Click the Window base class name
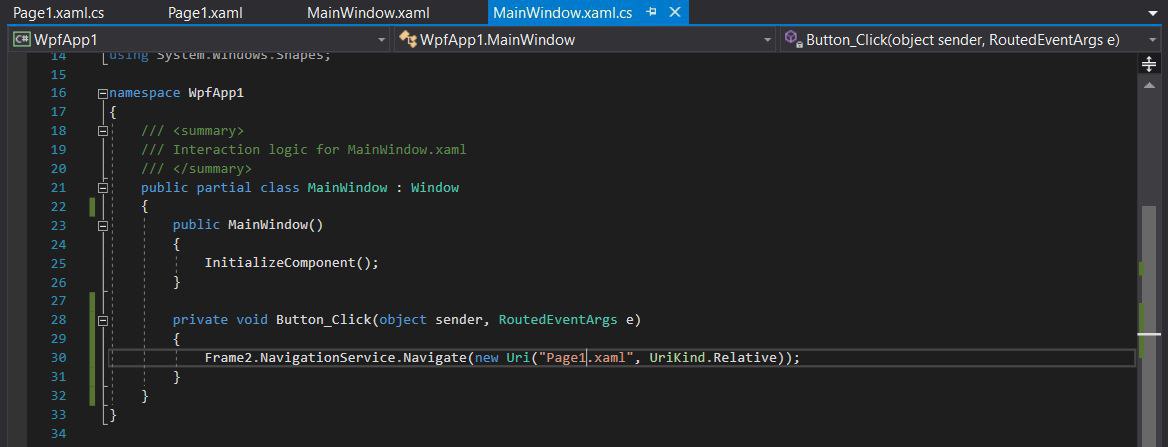This screenshot has height=447, width=1168. 435,188
